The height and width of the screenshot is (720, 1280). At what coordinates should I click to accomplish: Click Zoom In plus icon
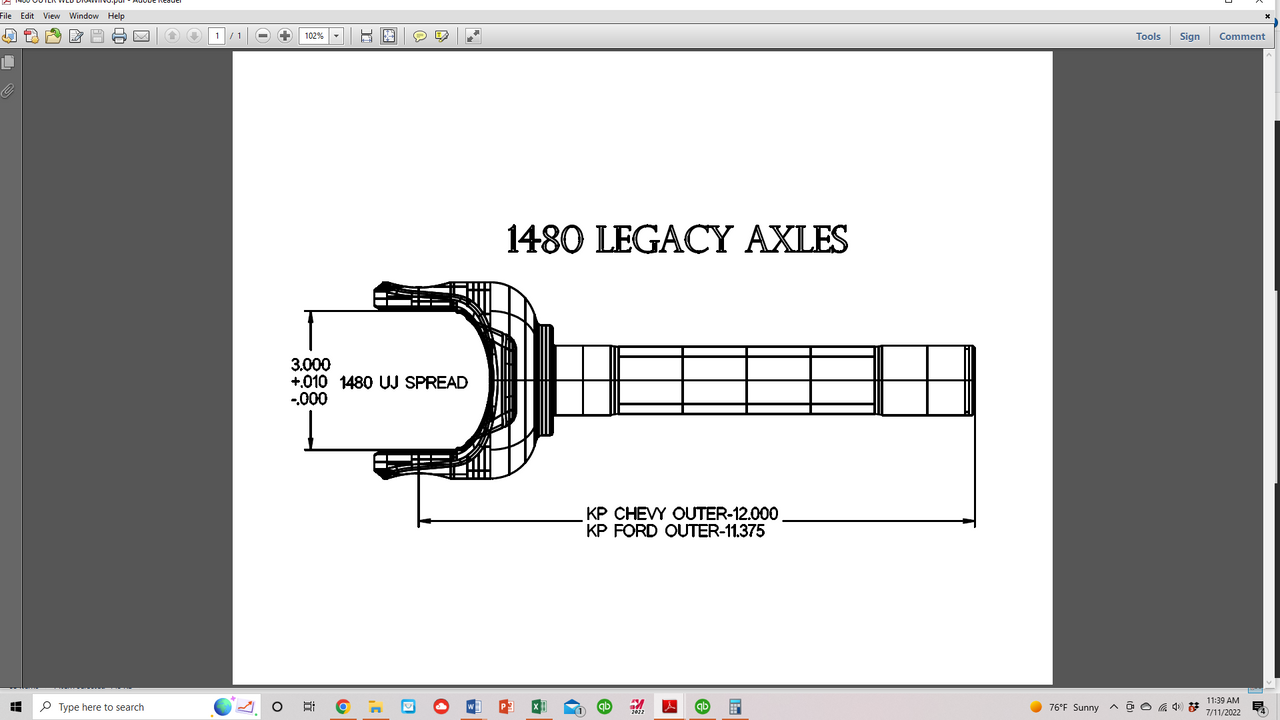285,36
